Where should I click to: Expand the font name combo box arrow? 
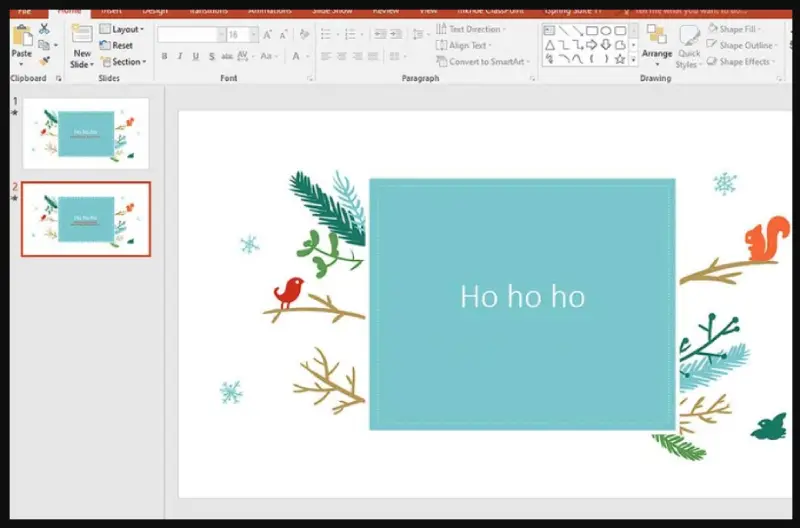pyautogui.click(x=221, y=35)
